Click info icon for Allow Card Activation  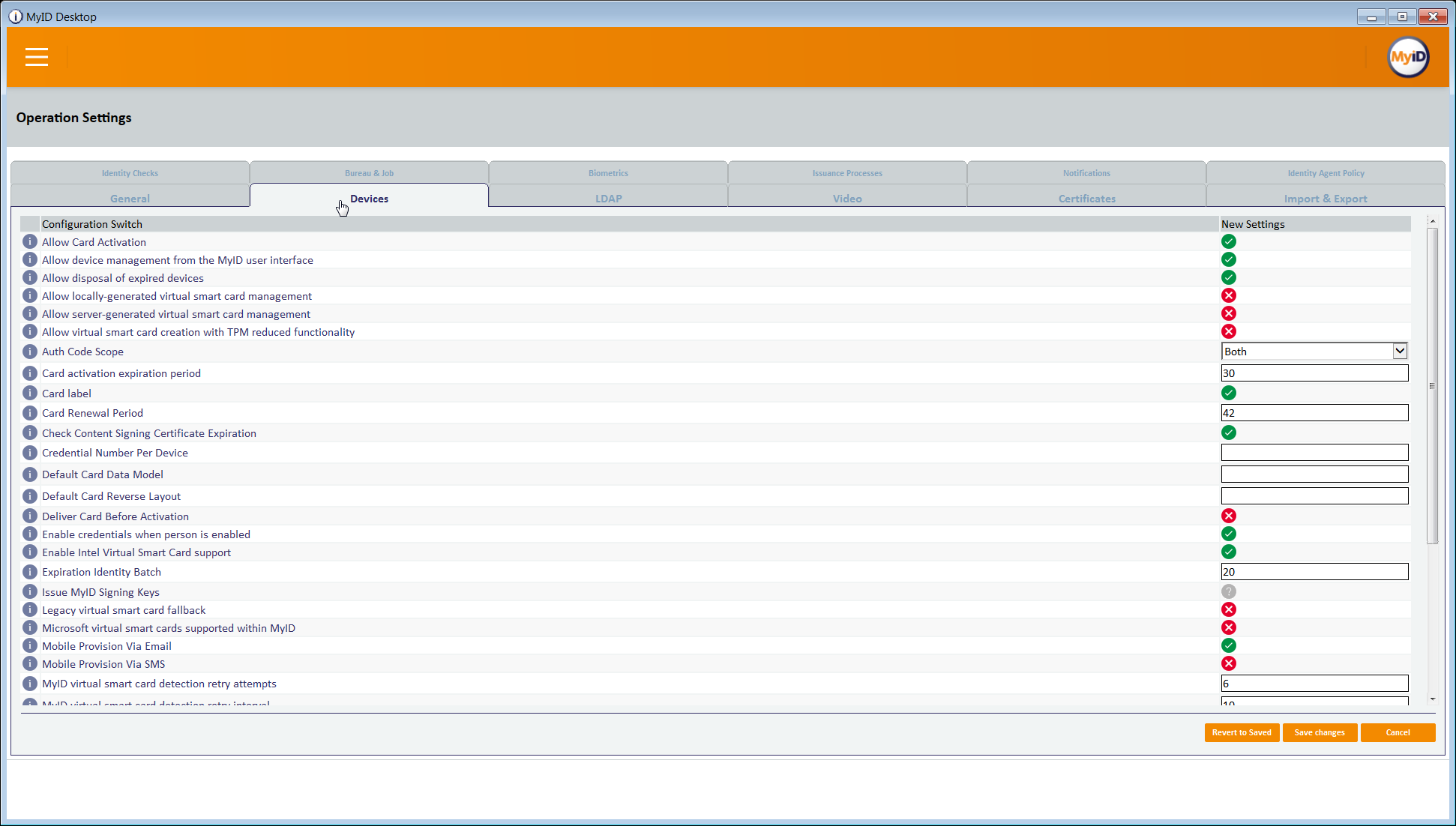(x=29, y=242)
